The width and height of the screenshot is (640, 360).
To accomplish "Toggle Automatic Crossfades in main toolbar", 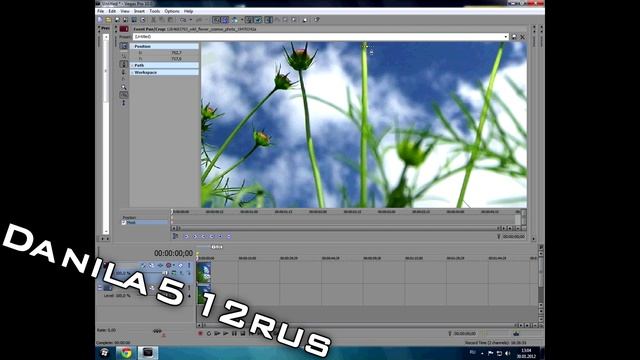I will coord(224,20).
